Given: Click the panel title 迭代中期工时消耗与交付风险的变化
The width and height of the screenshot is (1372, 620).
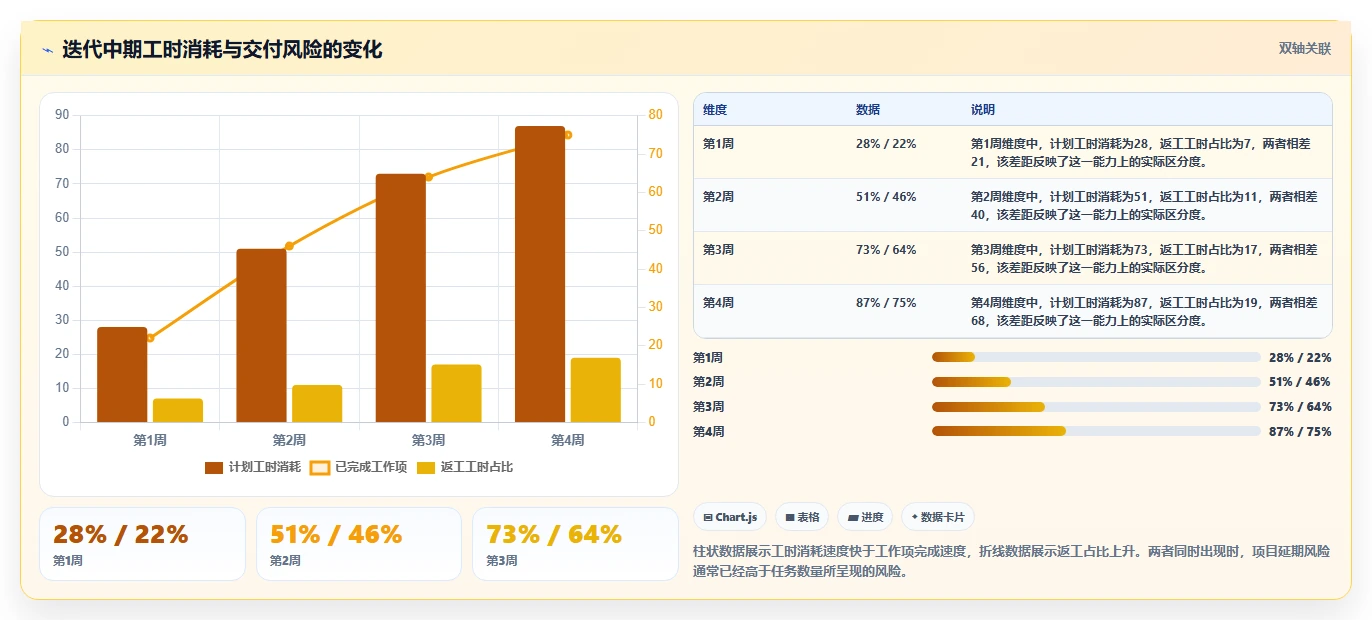Looking at the screenshot, I should 222,50.
